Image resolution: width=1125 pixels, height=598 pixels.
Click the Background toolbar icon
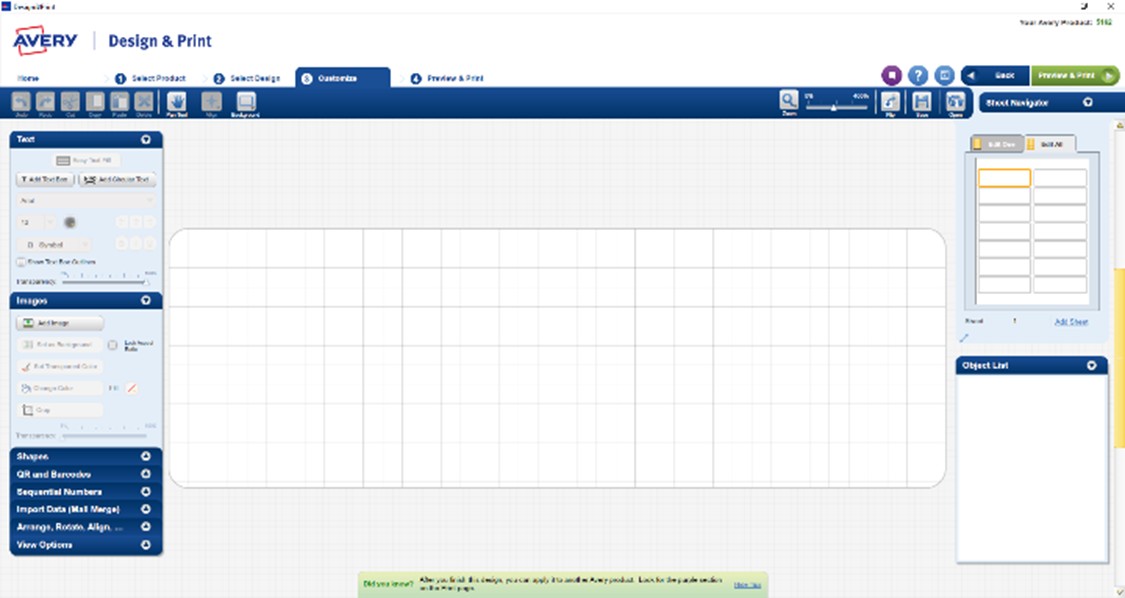(246, 102)
